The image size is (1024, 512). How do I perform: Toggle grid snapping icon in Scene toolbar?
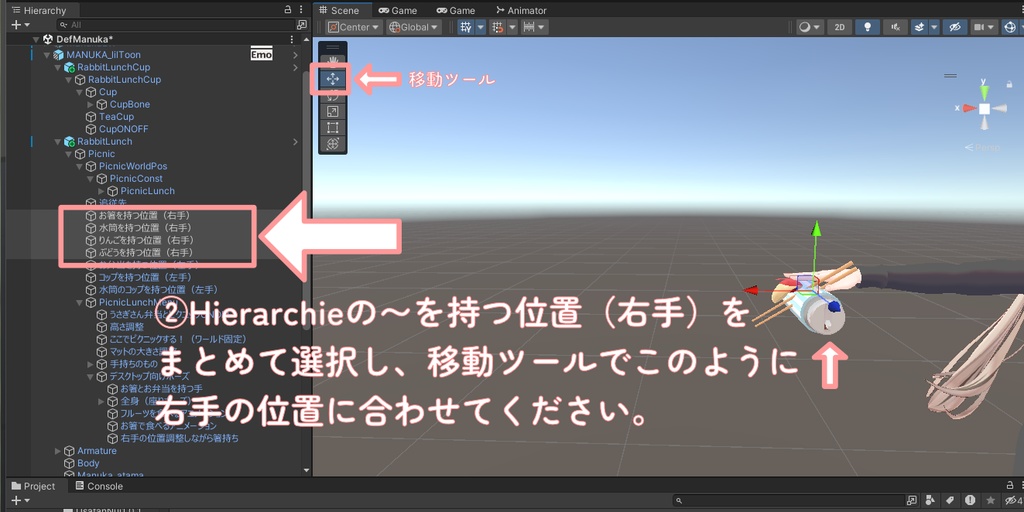498,27
